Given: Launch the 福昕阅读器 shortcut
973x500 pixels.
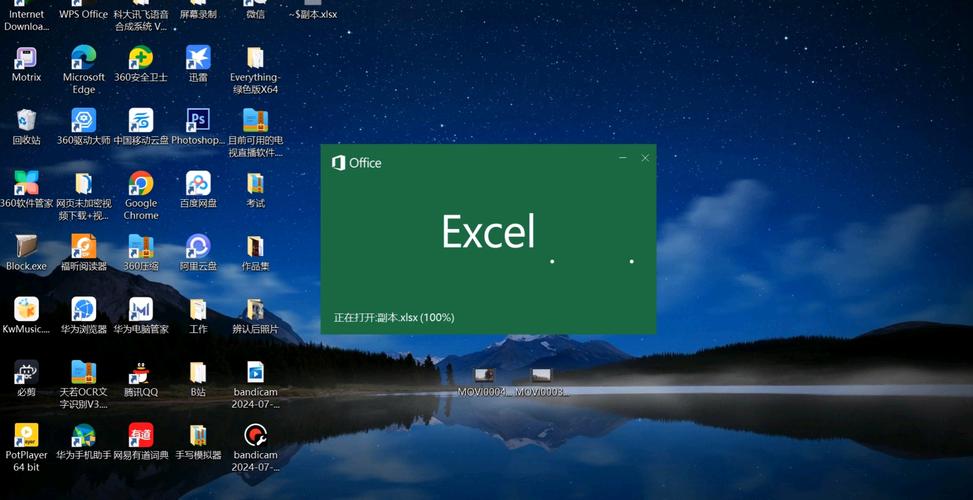Looking at the screenshot, I should (x=84, y=253).
